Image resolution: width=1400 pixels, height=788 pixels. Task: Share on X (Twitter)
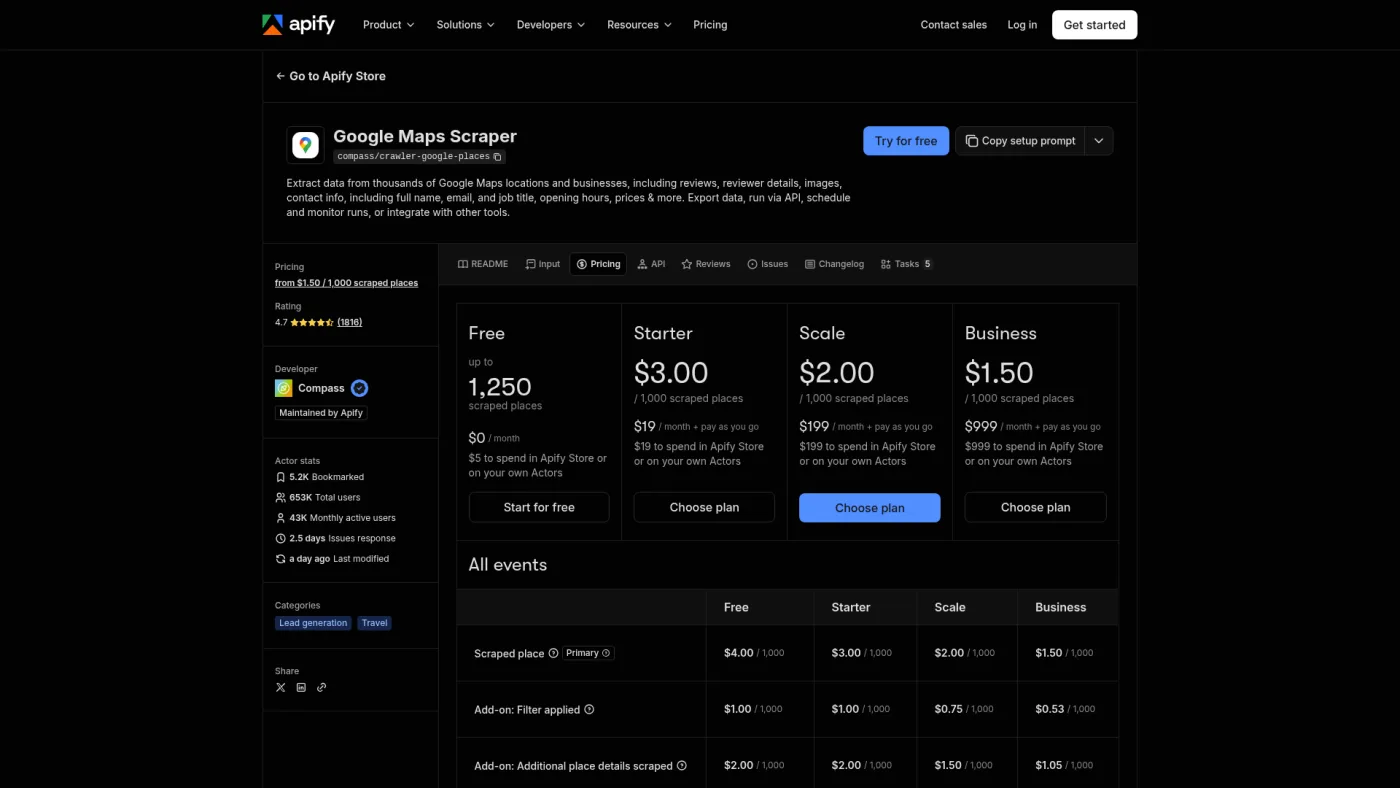(280, 687)
